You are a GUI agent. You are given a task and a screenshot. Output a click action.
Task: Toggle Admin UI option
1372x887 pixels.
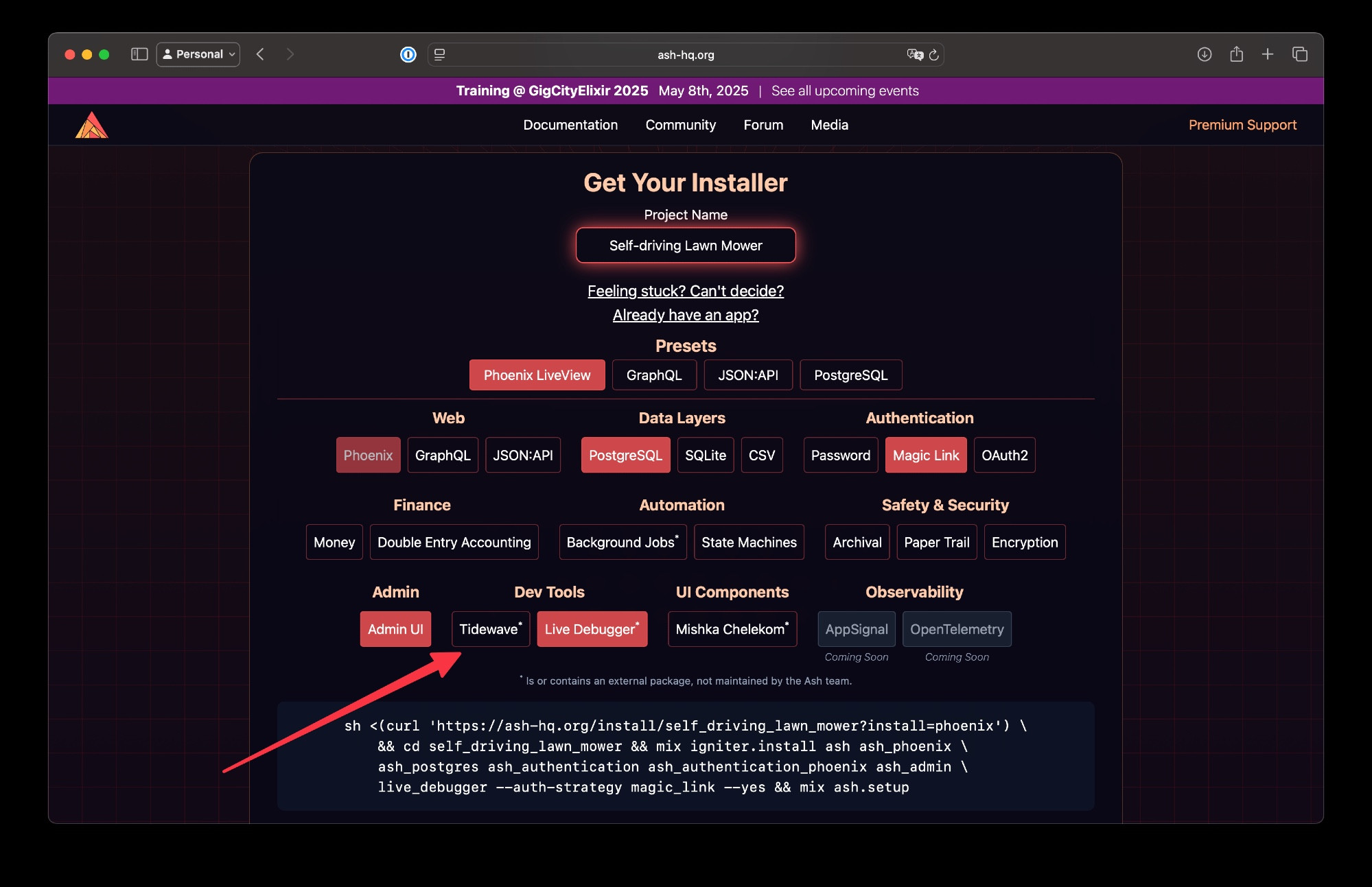[395, 629]
